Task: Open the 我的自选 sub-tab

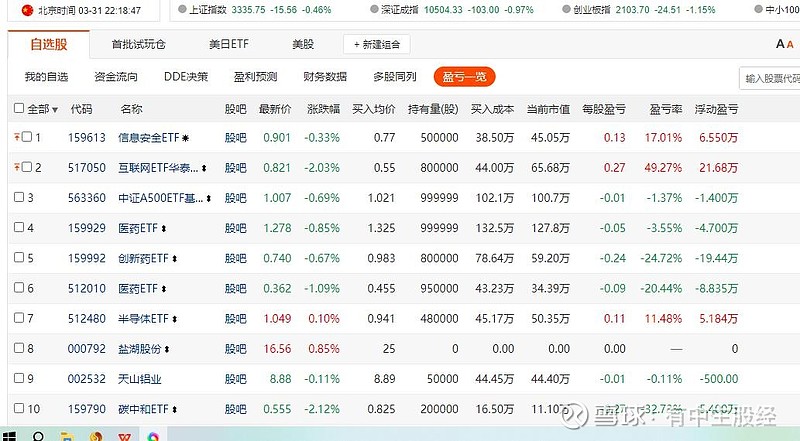Action: [46, 77]
